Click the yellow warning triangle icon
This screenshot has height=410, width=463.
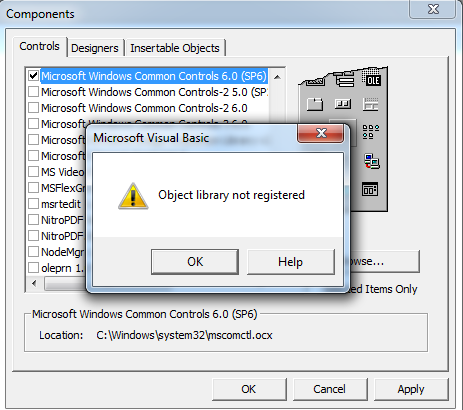133,196
